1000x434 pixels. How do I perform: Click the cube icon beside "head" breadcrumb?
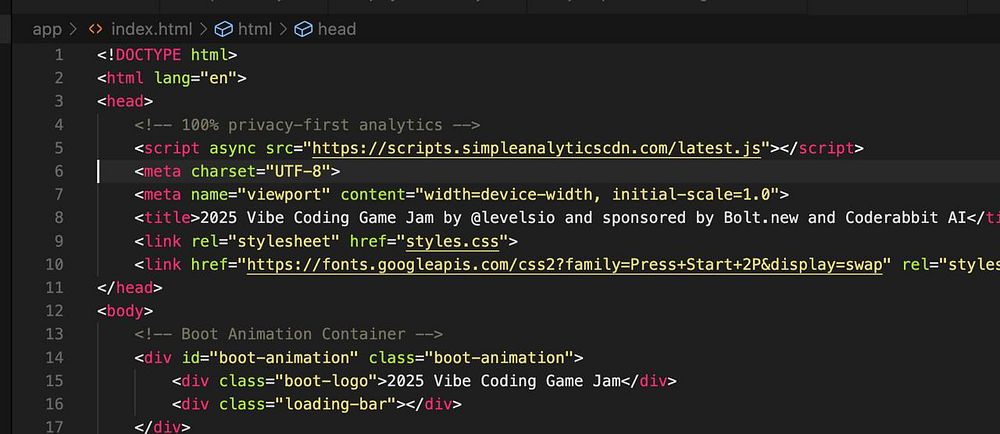(303, 29)
